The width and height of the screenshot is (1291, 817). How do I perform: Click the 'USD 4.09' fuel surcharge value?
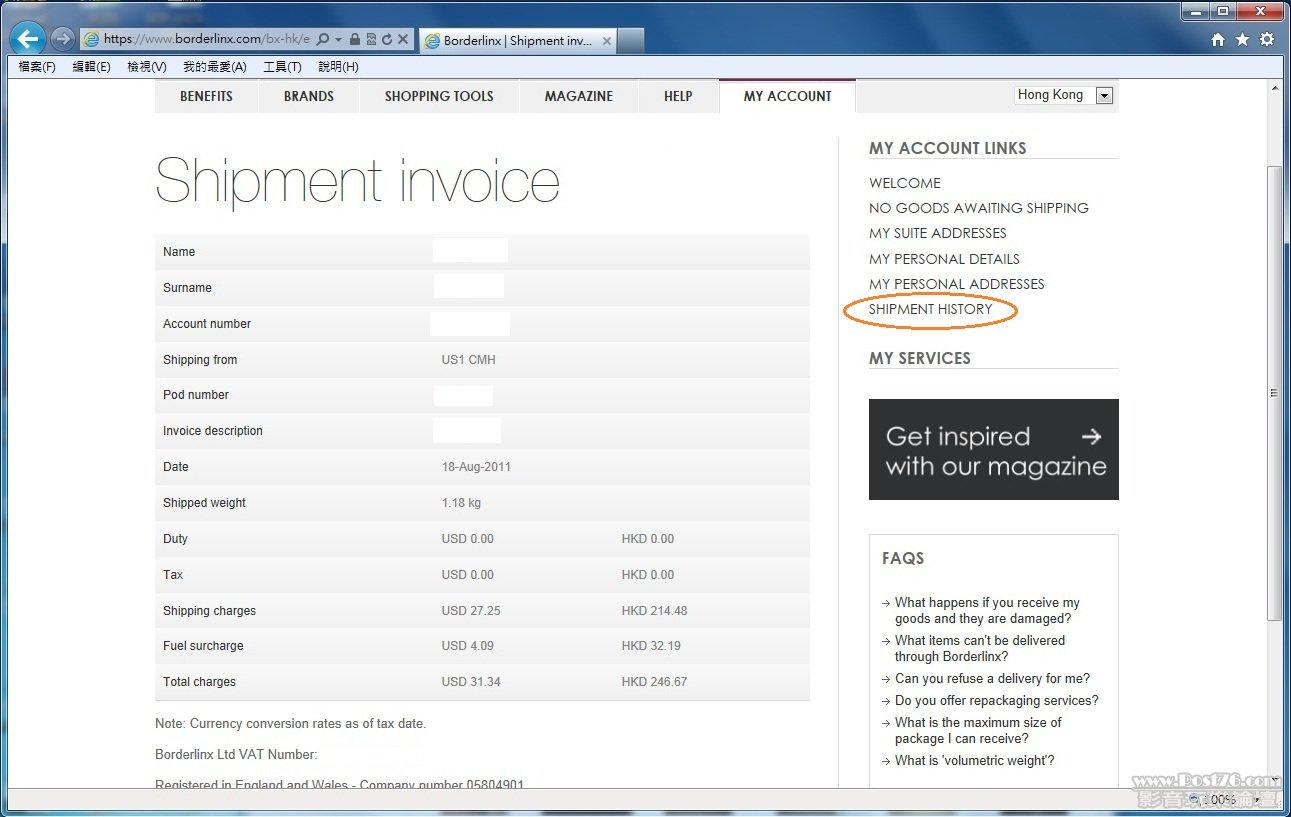[468, 646]
